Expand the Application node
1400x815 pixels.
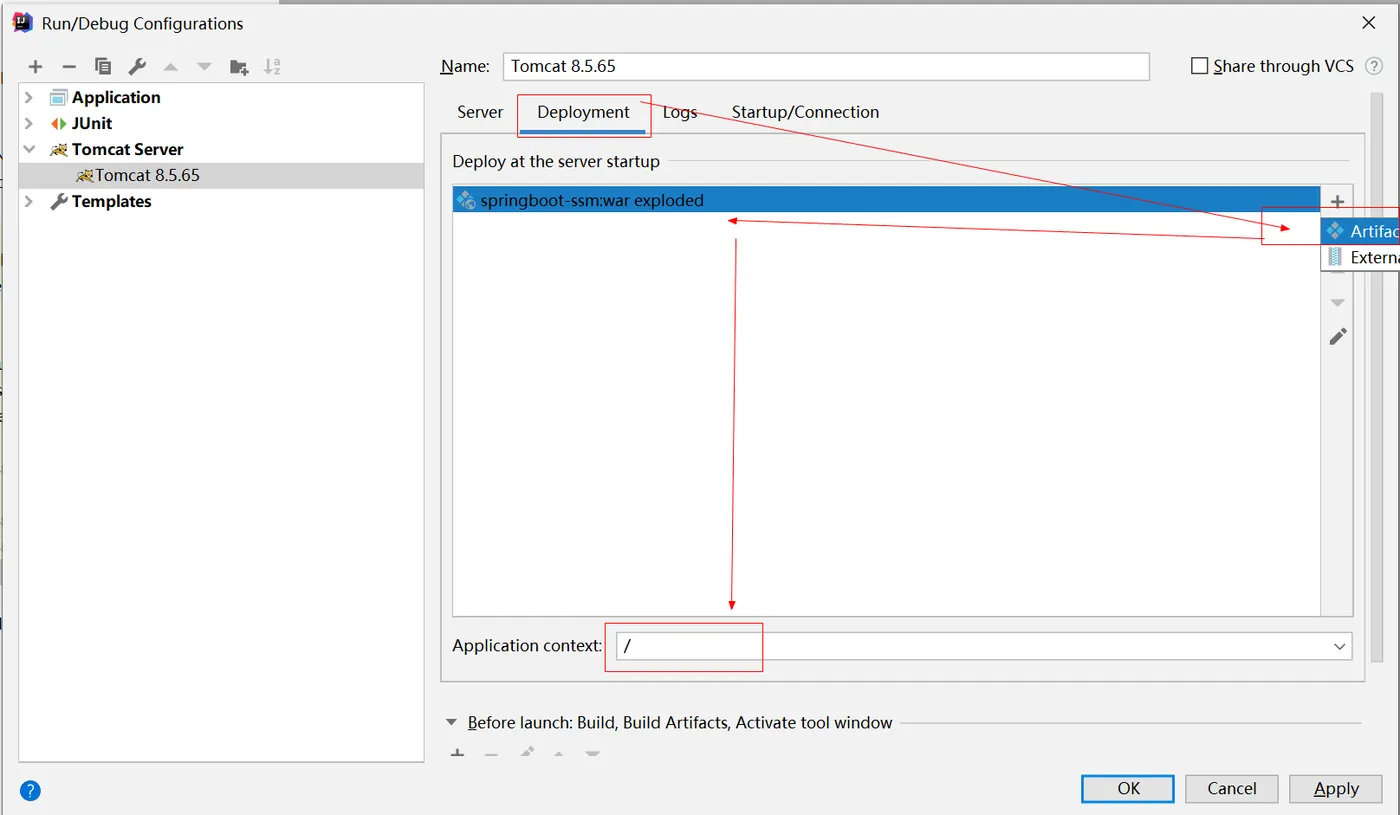click(x=29, y=97)
